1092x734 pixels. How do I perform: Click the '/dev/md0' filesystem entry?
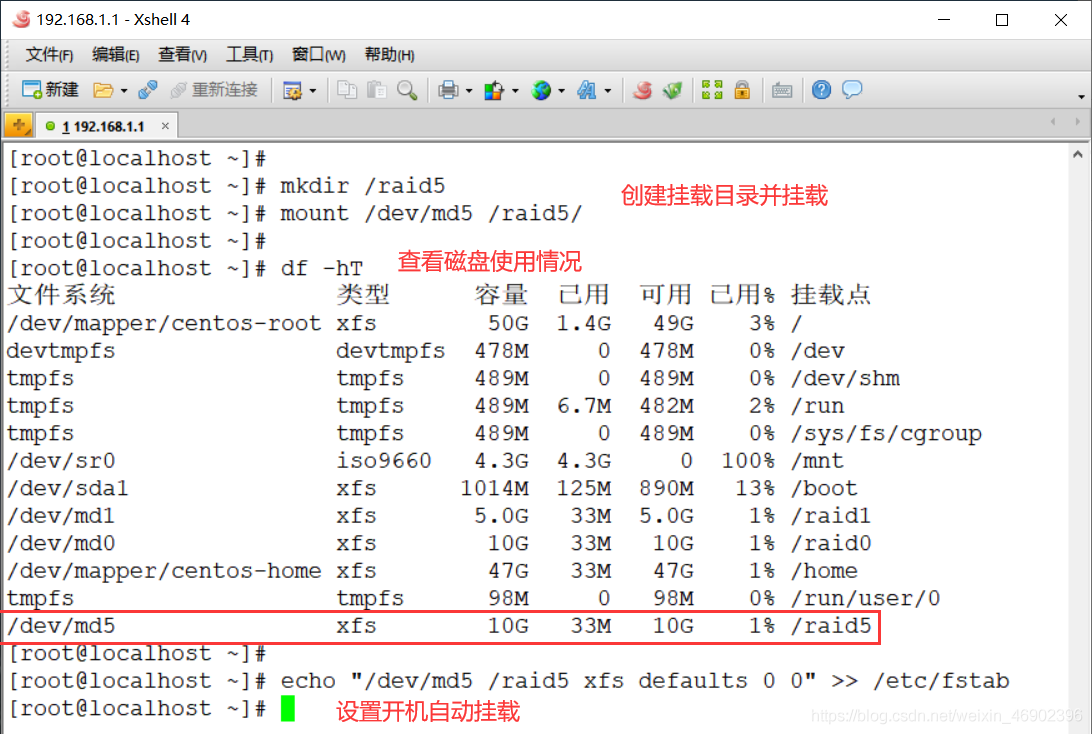tap(61, 543)
